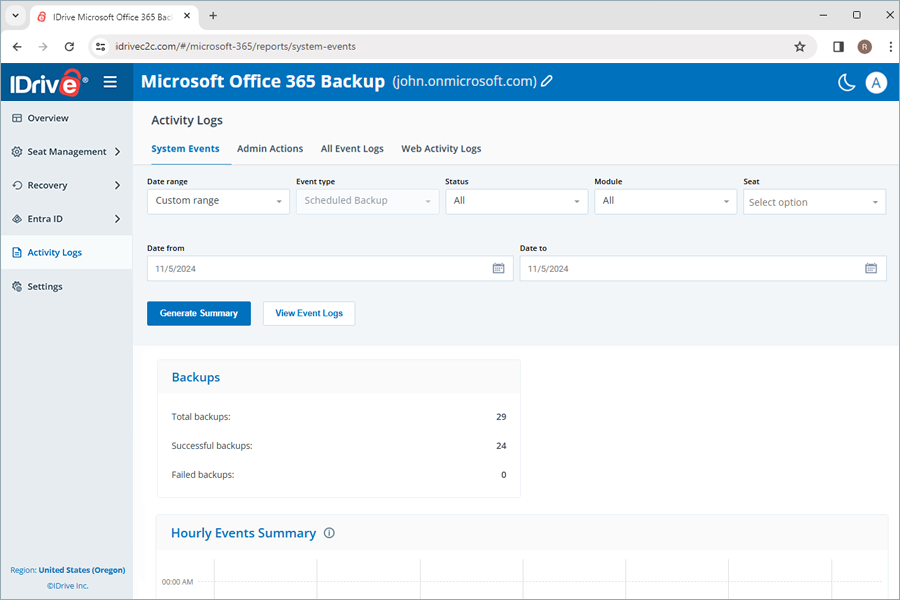This screenshot has height=600, width=900.
Task: Open the Status dropdown
Action: (x=517, y=202)
